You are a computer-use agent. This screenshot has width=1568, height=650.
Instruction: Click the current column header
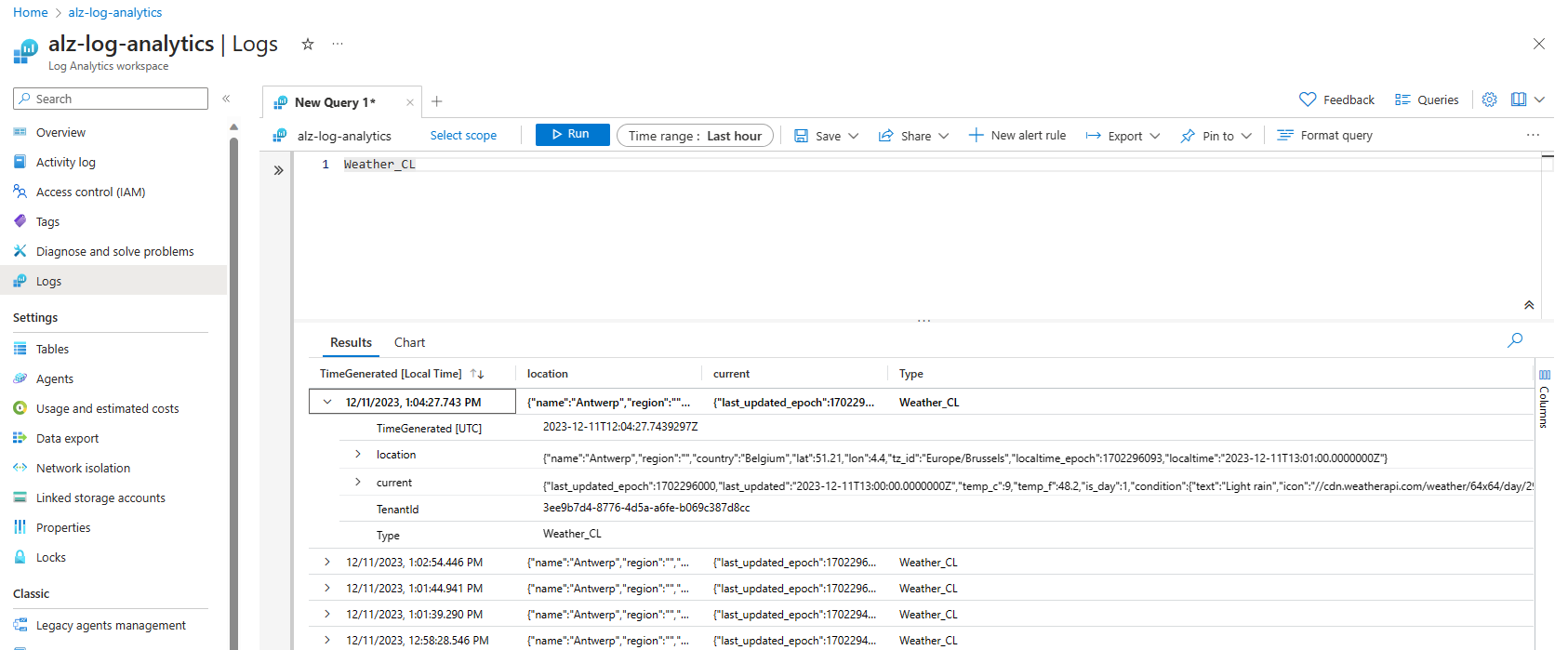click(x=731, y=374)
